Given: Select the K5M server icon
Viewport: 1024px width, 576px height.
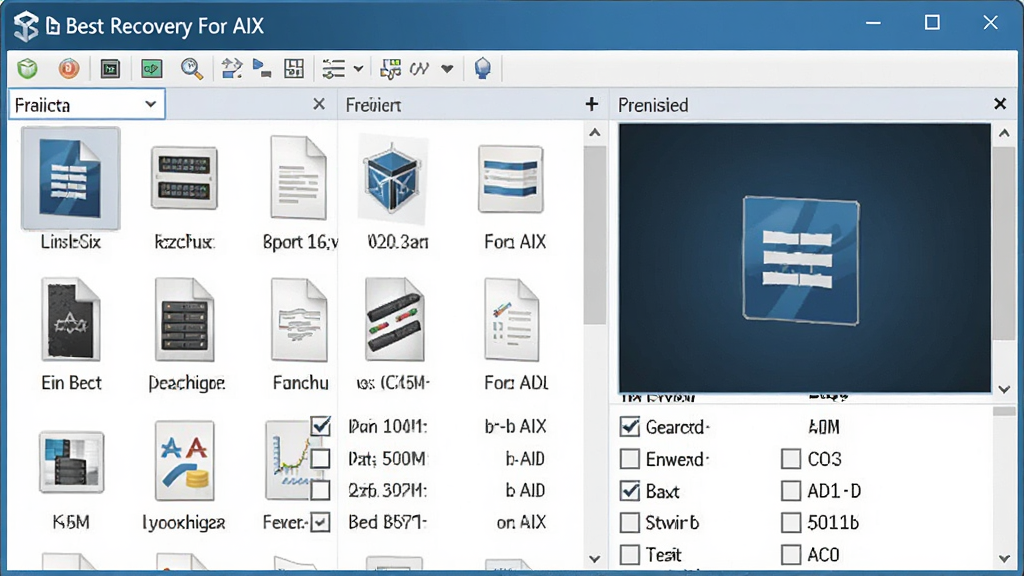Looking at the screenshot, I should 71,462.
